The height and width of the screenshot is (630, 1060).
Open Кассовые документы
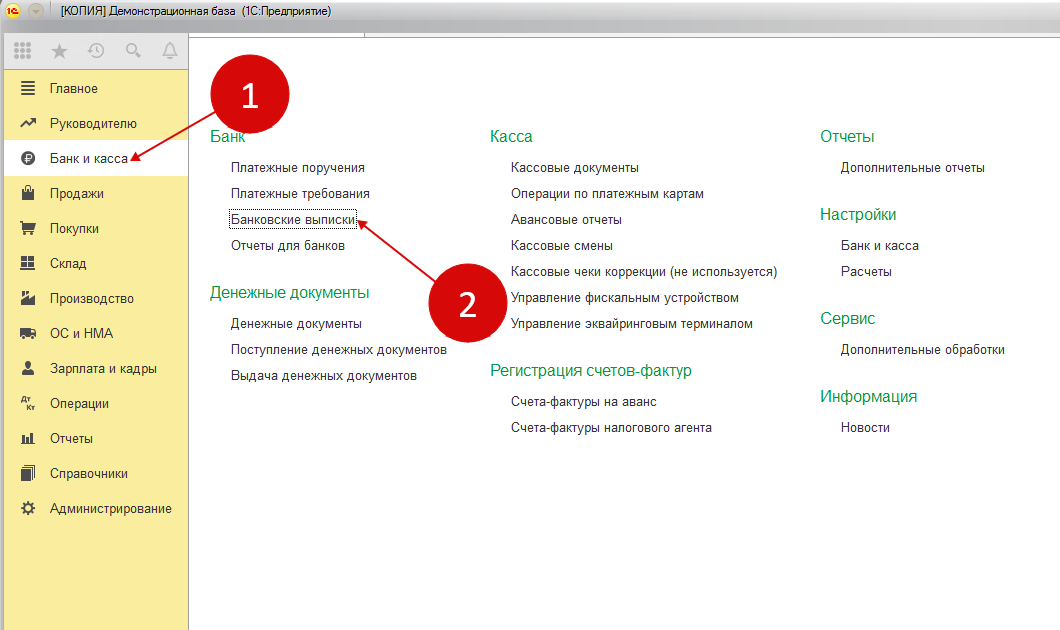574,168
